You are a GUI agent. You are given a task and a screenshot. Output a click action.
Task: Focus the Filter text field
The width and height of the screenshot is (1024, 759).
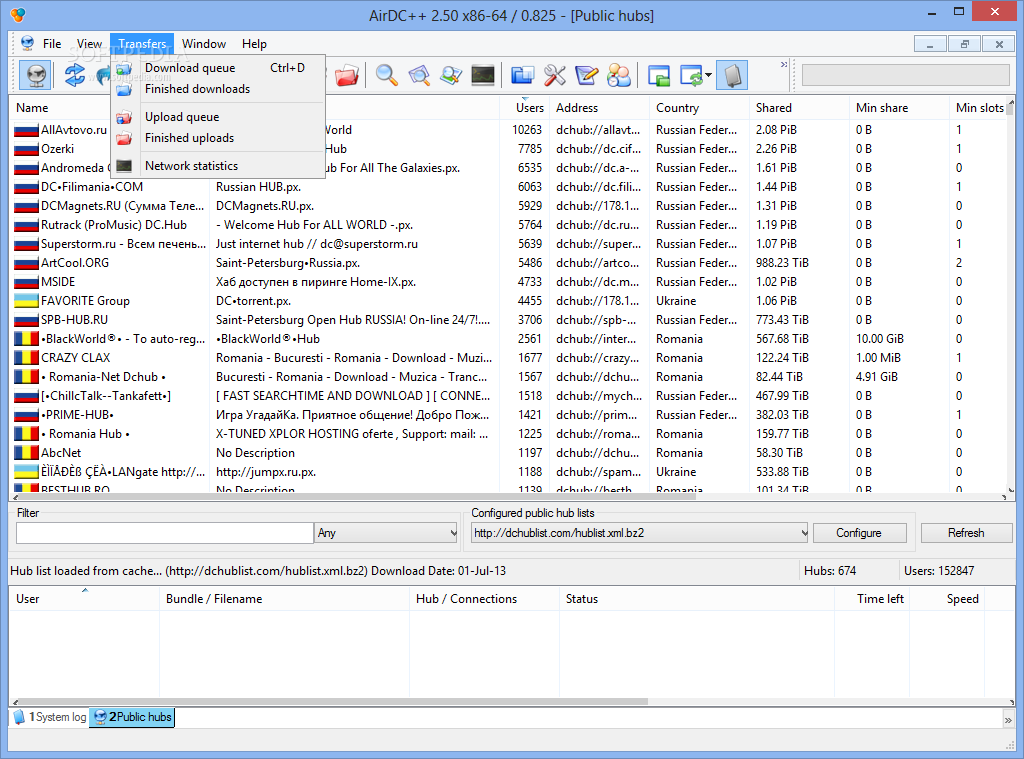pos(165,533)
